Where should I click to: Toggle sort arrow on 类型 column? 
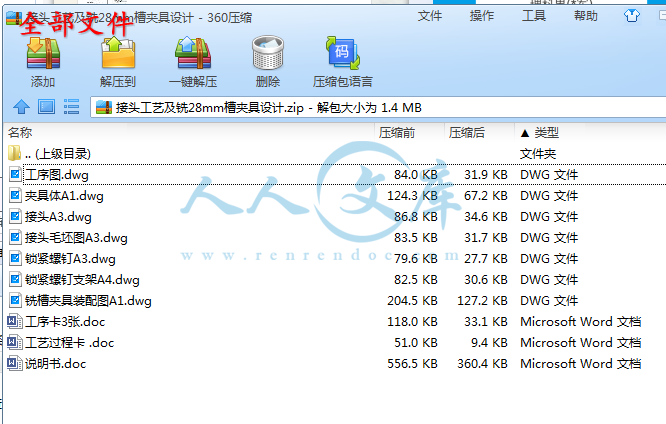(525, 133)
